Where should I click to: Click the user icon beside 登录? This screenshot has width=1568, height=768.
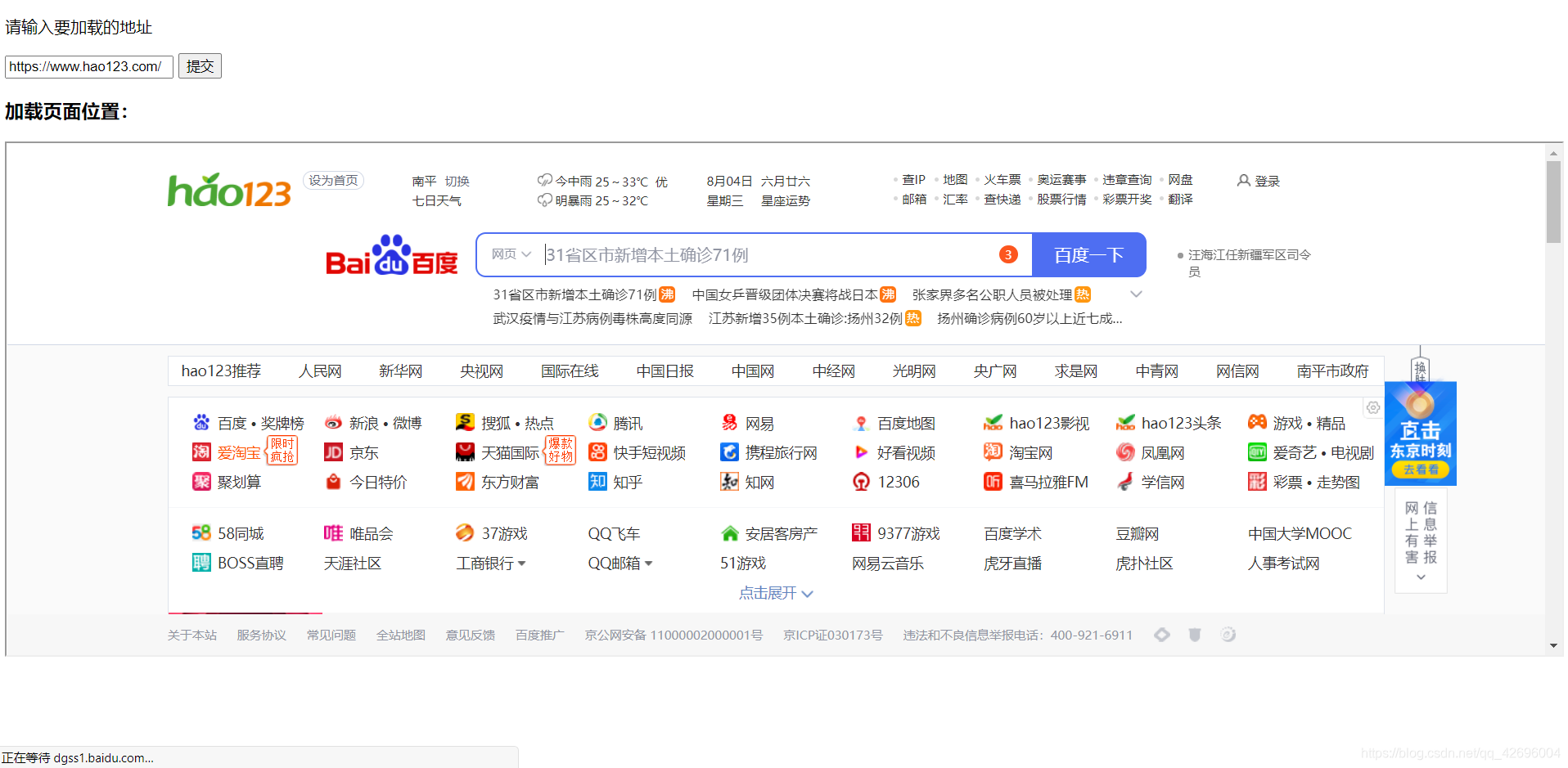click(1244, 181)
